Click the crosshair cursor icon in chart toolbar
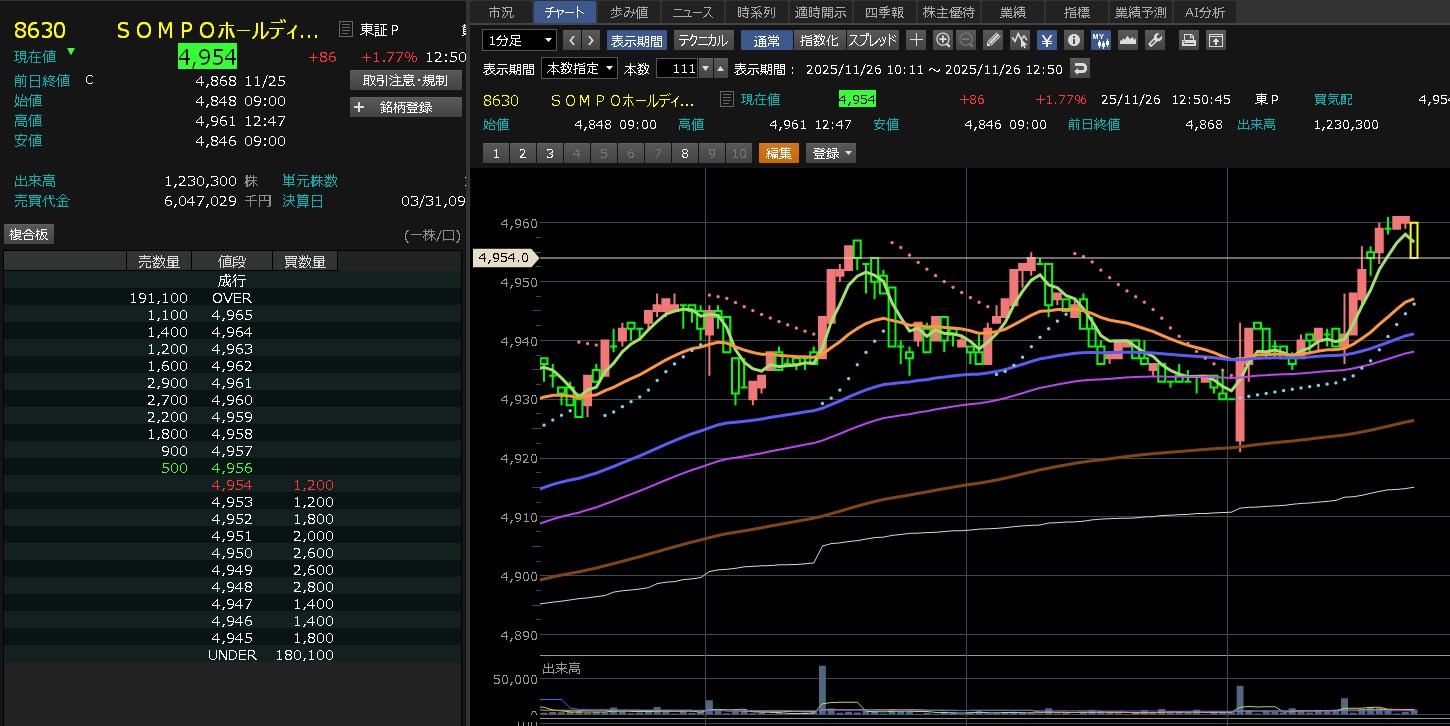Viewport: 1450px width, 726px height. 916,40
